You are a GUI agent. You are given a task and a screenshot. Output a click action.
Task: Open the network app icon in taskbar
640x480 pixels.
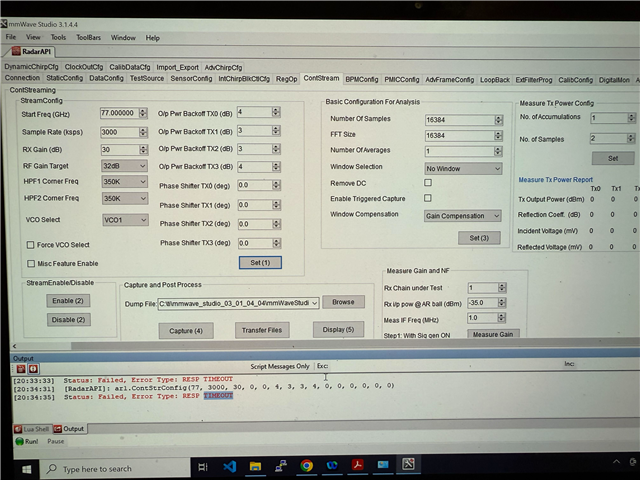pos(281,466)
